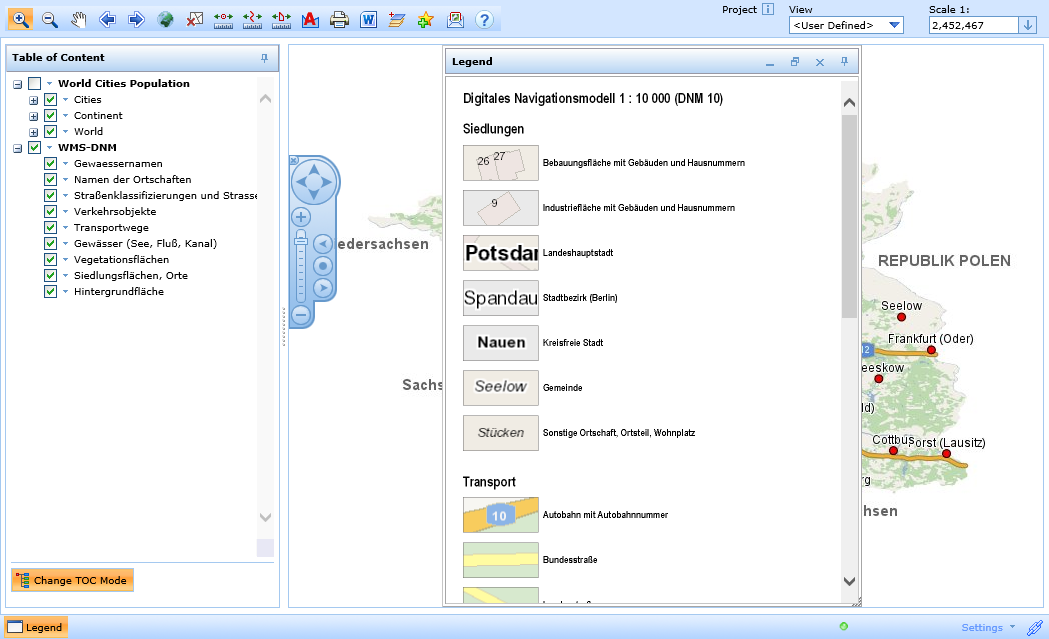This screenshot has width=1049, height=639.
Task: Toggle visibility of Vegetationsflächen layer
Action: 50,259
